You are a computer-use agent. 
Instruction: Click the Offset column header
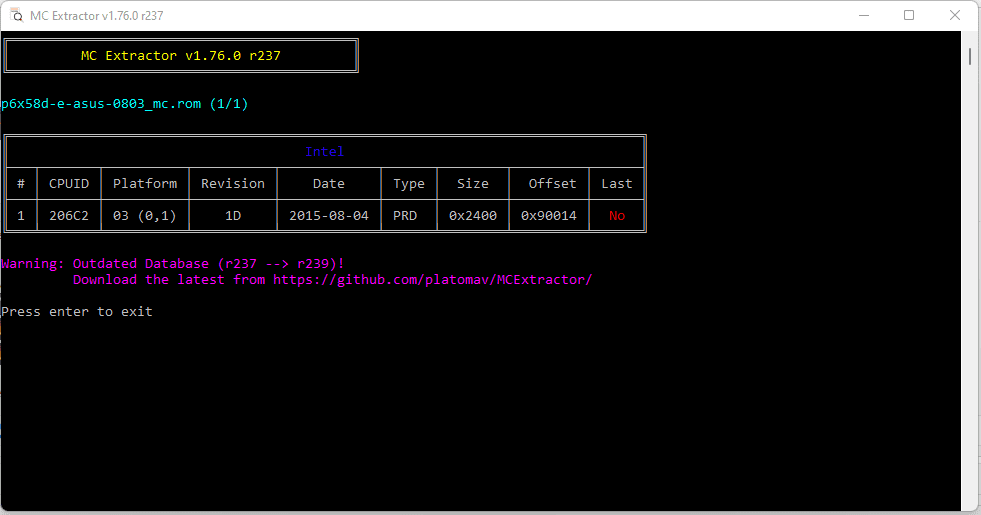point(552,183)
